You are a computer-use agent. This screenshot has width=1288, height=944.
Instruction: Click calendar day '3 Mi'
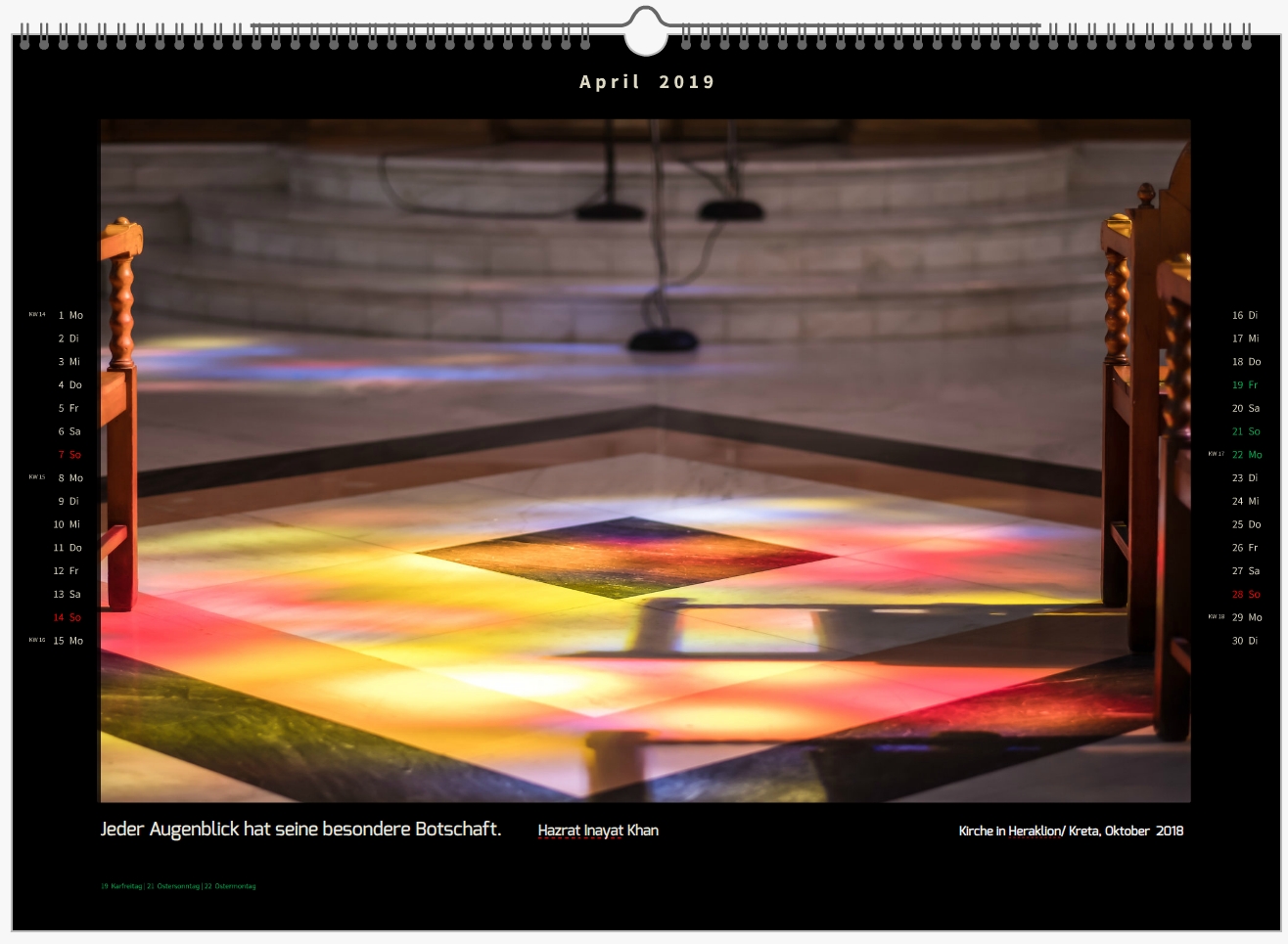pos(69,362)
